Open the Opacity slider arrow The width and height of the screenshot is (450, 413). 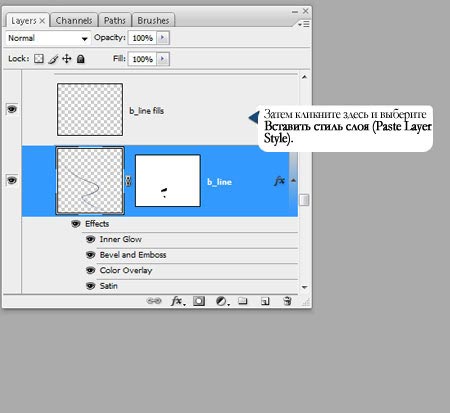(x=163, y=38)
